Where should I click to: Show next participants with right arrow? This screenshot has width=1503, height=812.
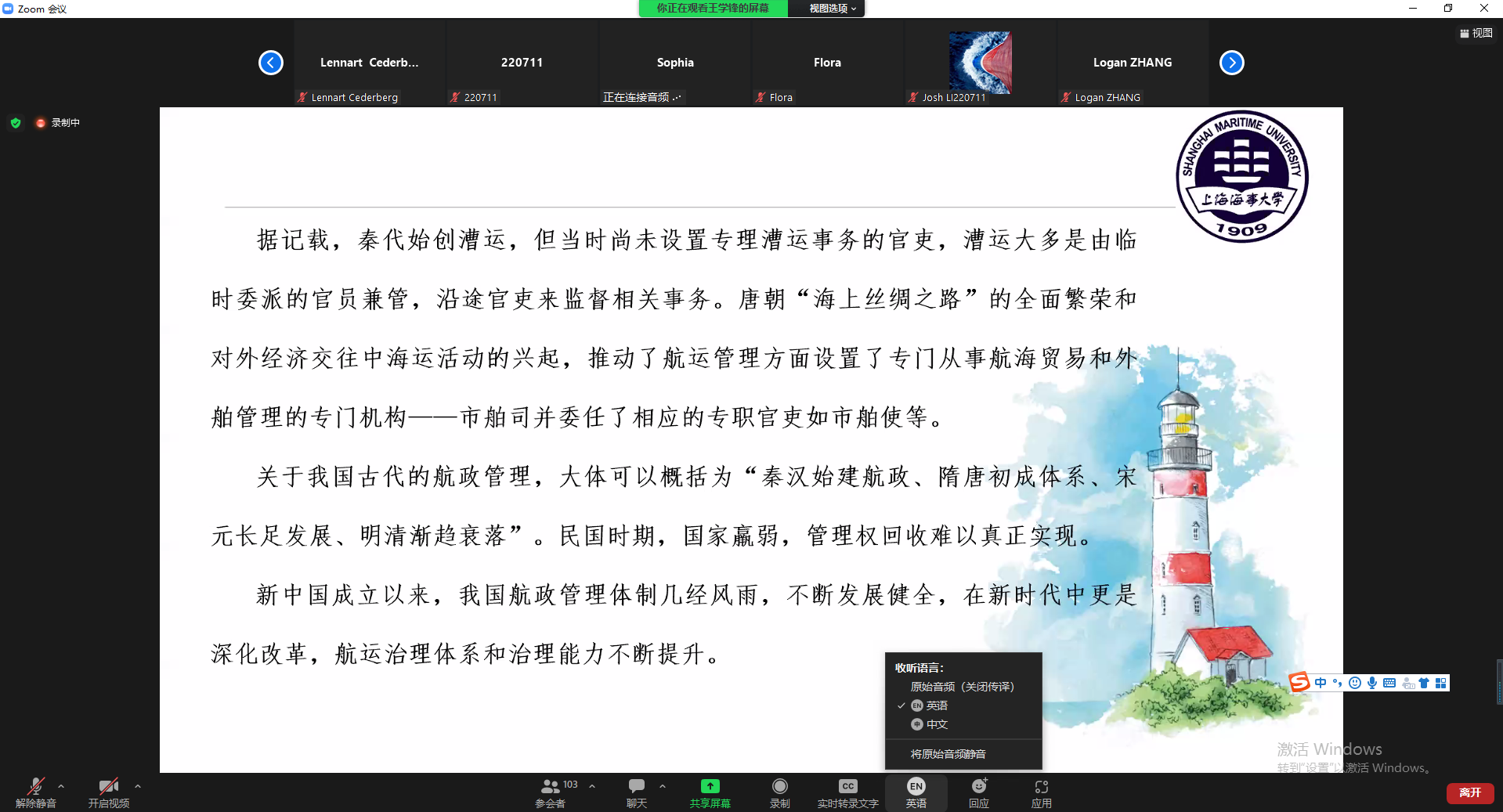(1231, 63)
